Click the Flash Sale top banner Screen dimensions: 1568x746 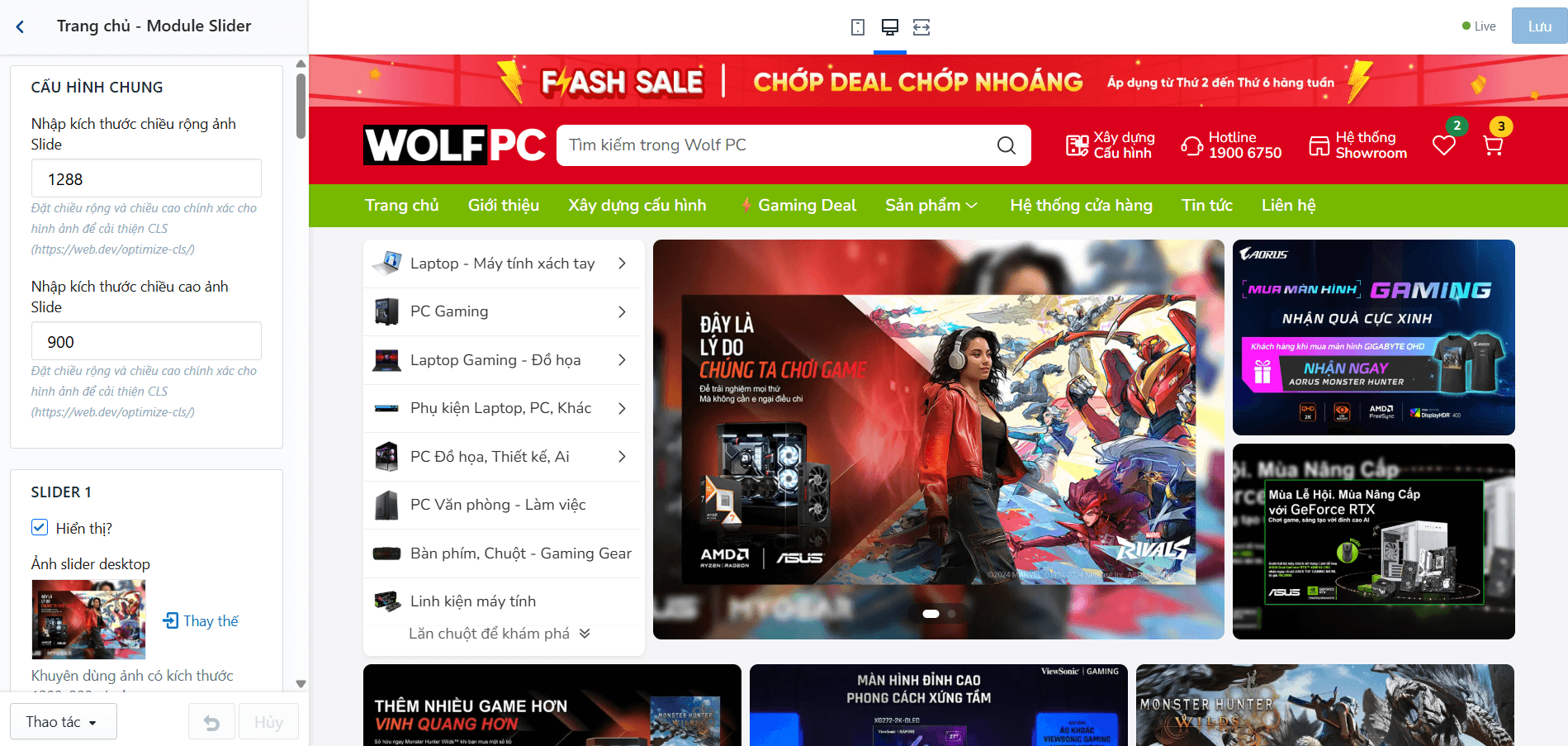click(x=938, y=81)
